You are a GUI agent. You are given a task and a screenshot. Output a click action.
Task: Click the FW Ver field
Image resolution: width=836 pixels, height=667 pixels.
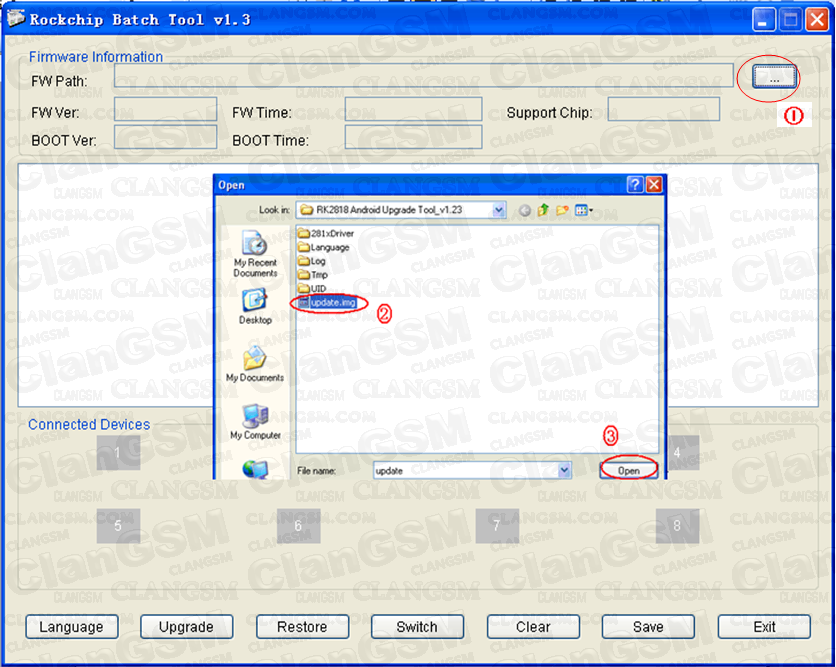pos(165,109)
